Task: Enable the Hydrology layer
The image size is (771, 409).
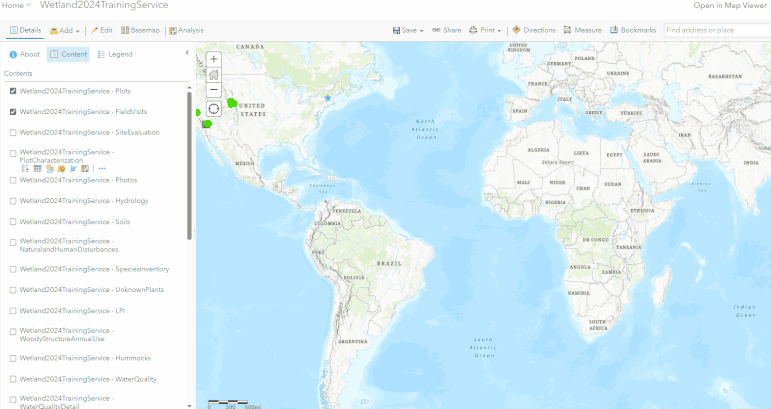Action: 13,201
